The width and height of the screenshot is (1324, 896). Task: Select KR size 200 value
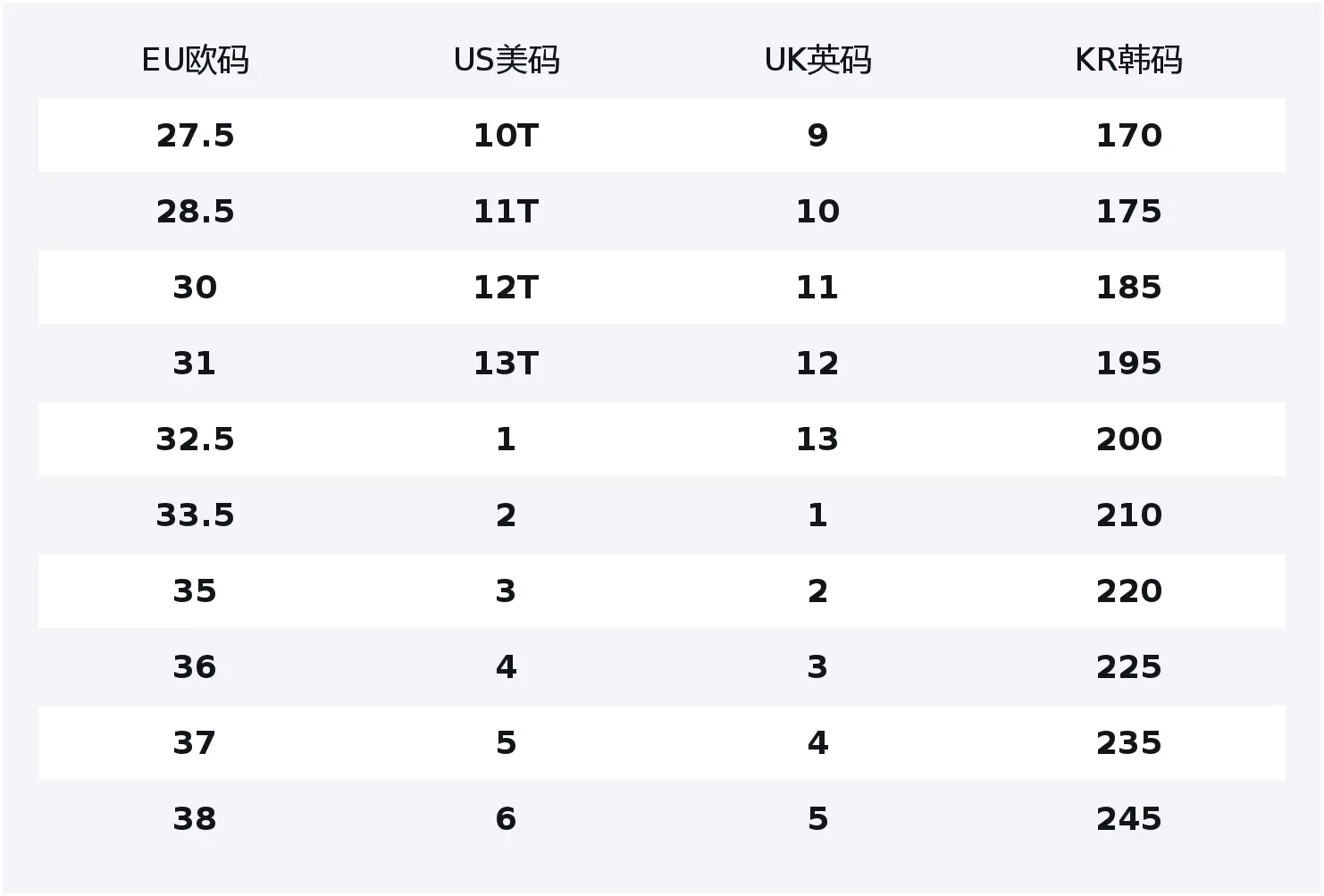pos(1128,440)
